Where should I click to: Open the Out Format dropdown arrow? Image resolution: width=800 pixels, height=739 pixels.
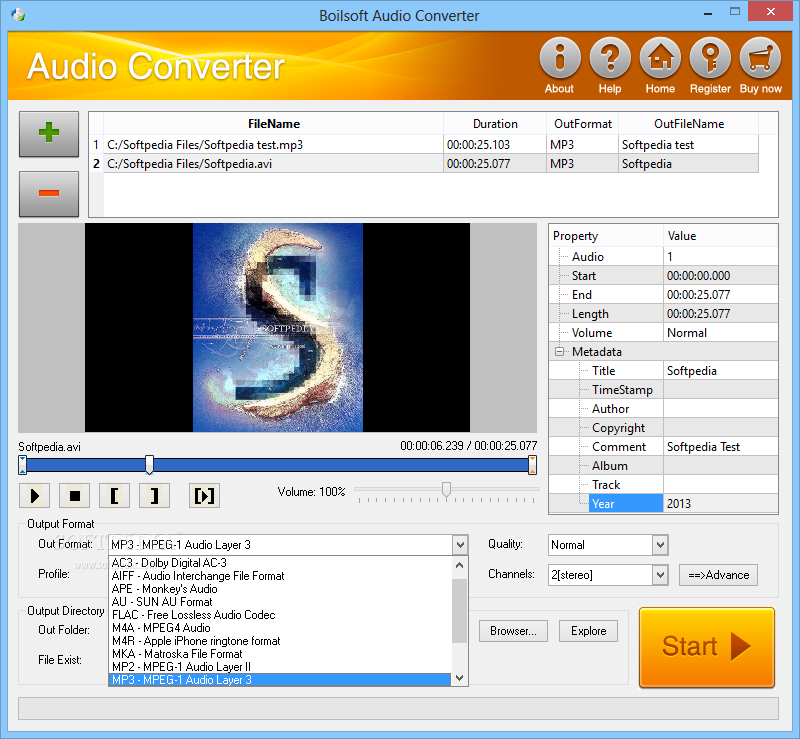point(460,545)
